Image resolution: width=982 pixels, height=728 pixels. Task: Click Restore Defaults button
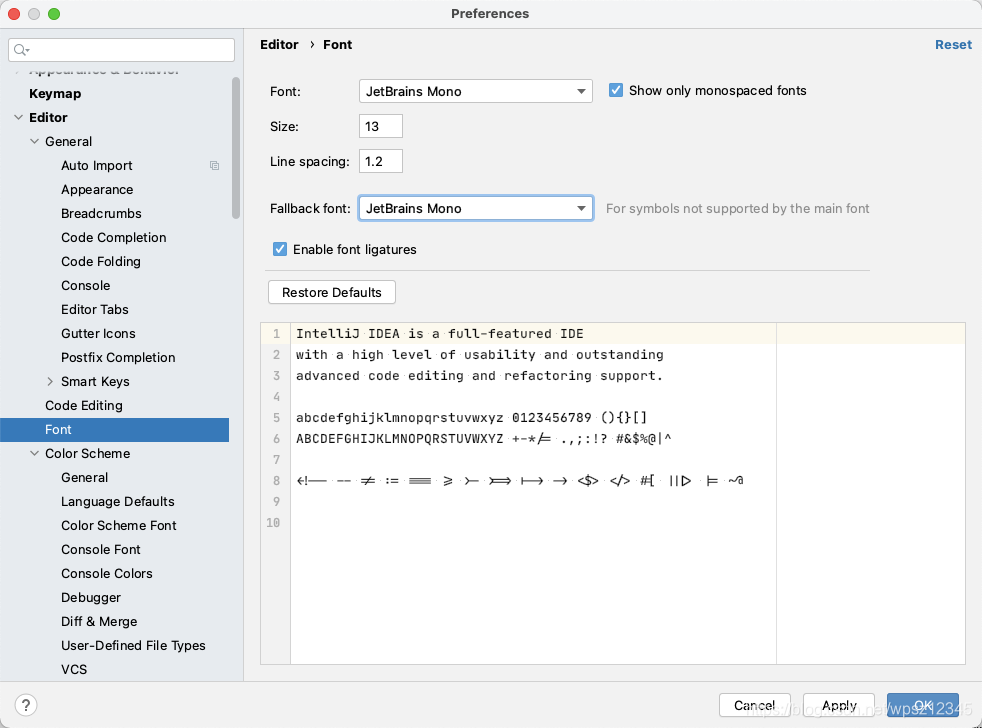click(x=332, y=293)
